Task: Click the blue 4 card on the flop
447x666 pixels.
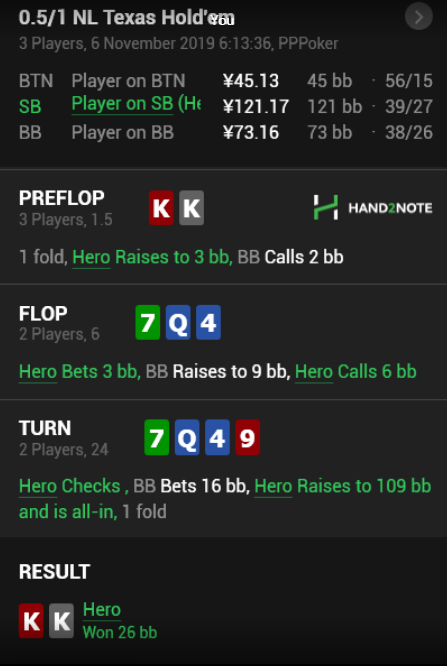Action: click(208, 322)
